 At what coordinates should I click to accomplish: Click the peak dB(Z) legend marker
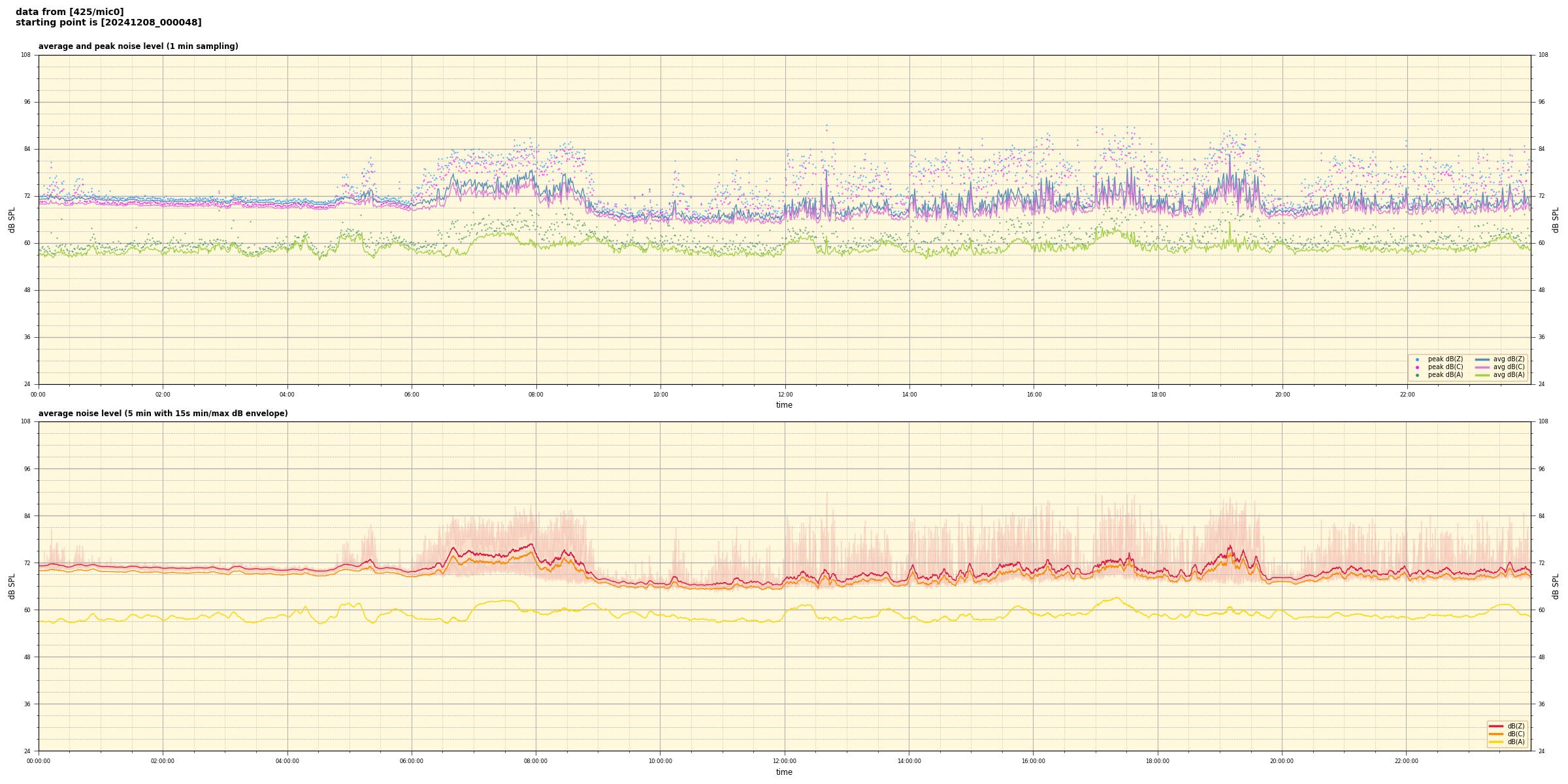1417,359
